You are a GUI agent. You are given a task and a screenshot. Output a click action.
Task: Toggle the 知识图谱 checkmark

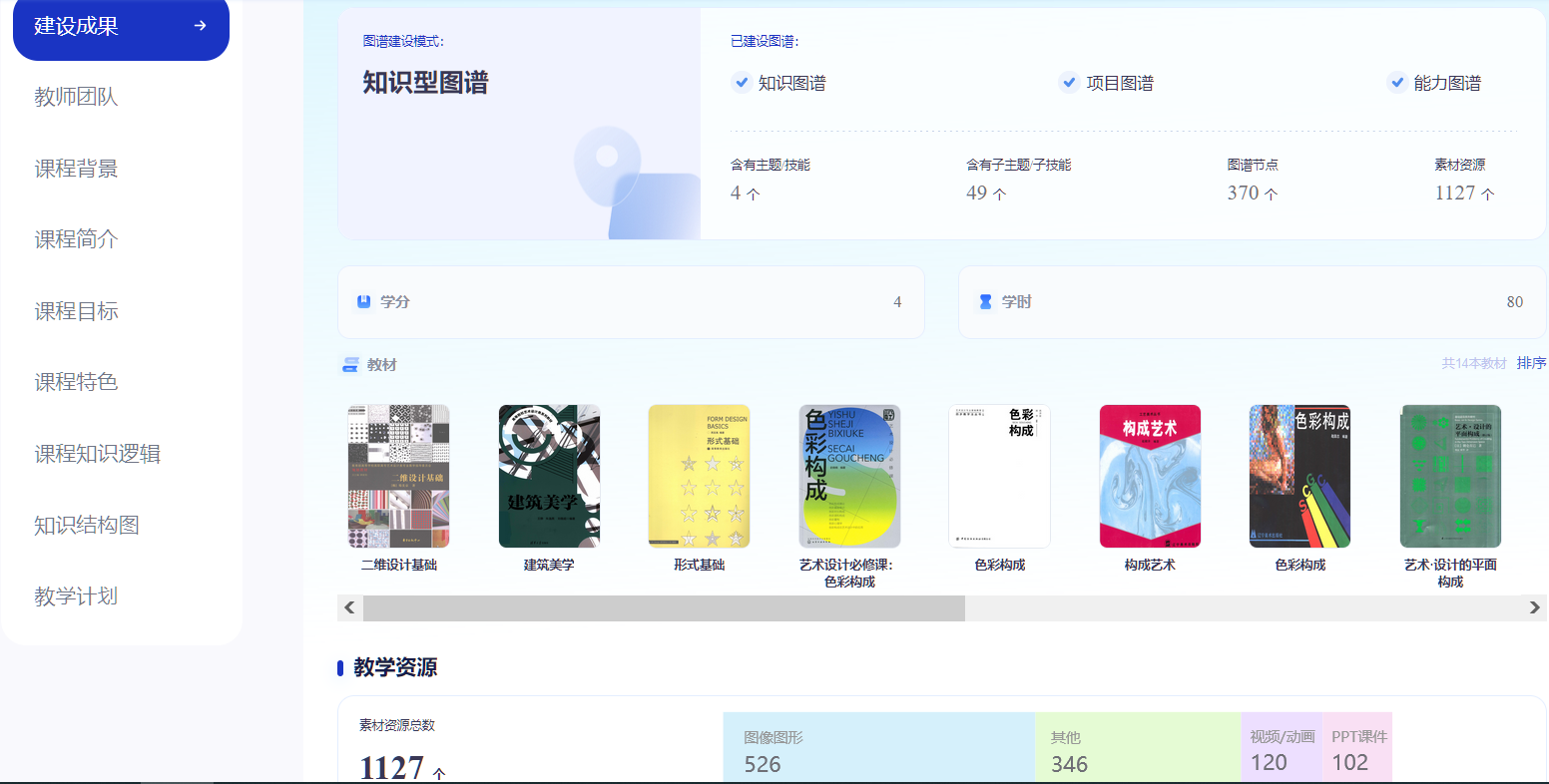click(741, 83)
